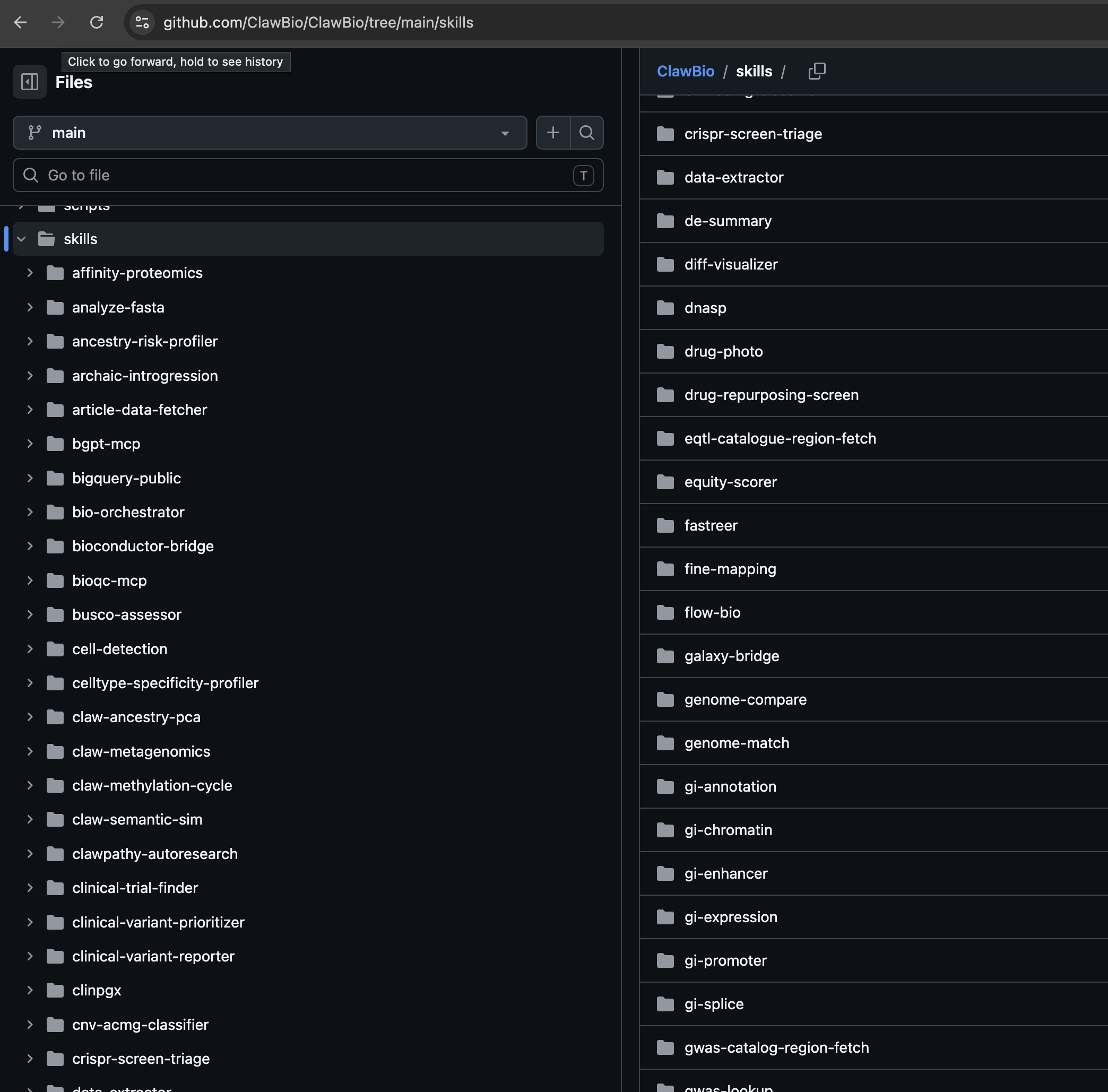Select clinical-trial-finder in the file tree
This screenshot has height=1092, width=1108.
[135, 888]
